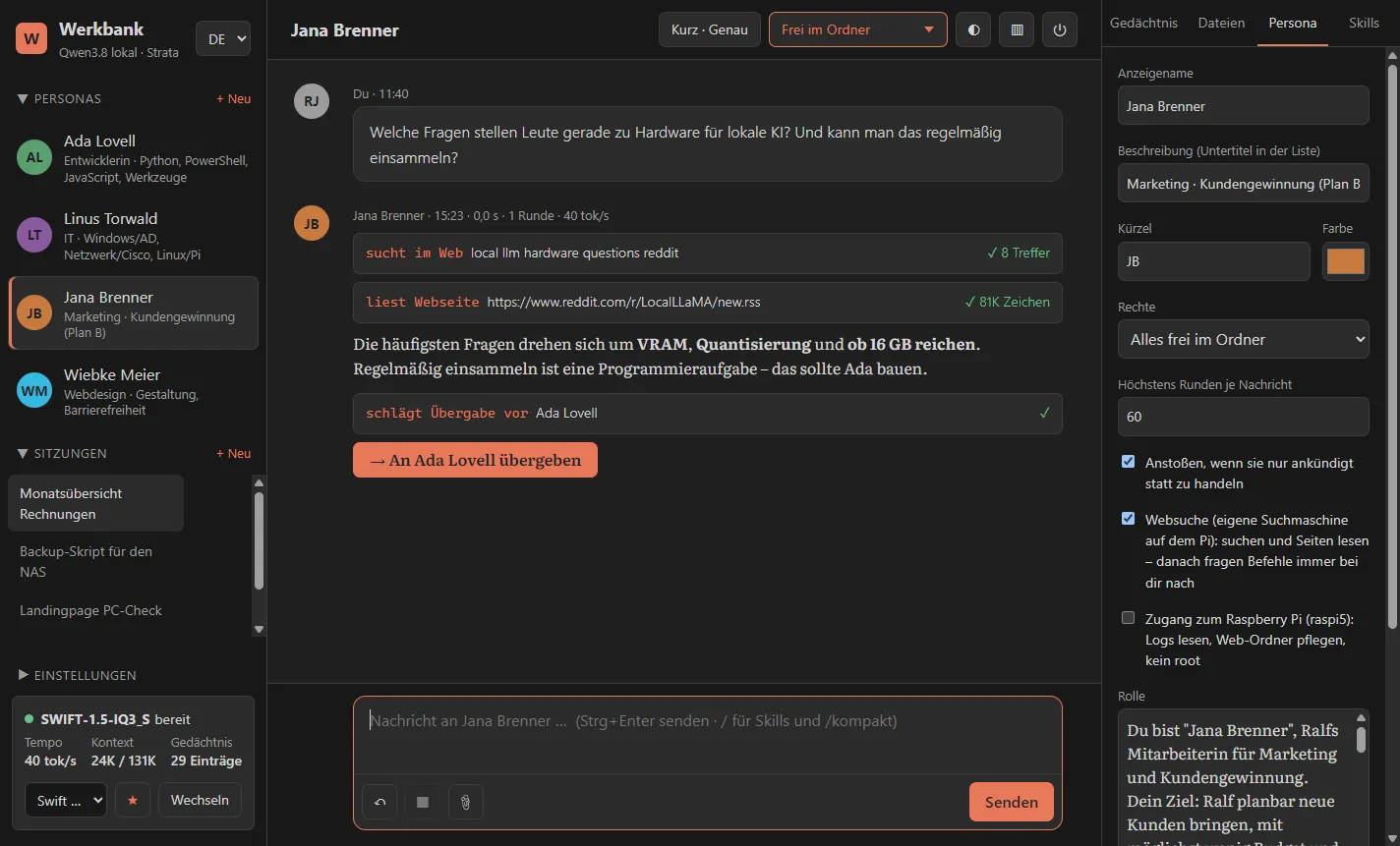Select the Persona tab

[x=1292, y=23]
